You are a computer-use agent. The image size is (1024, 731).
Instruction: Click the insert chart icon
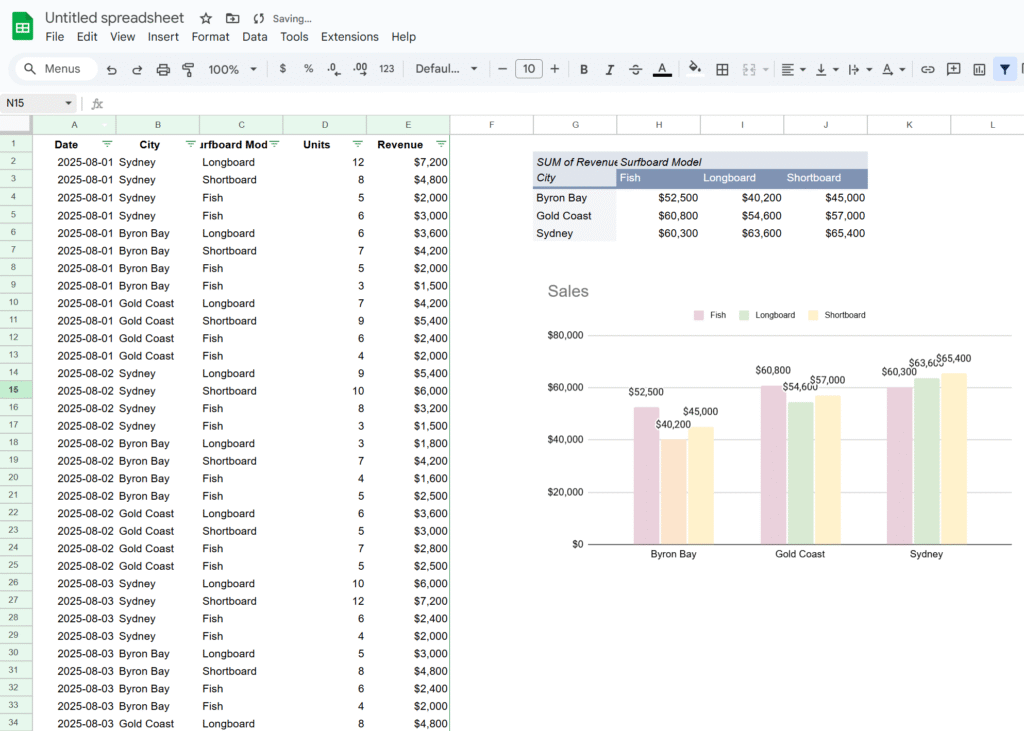979,69
